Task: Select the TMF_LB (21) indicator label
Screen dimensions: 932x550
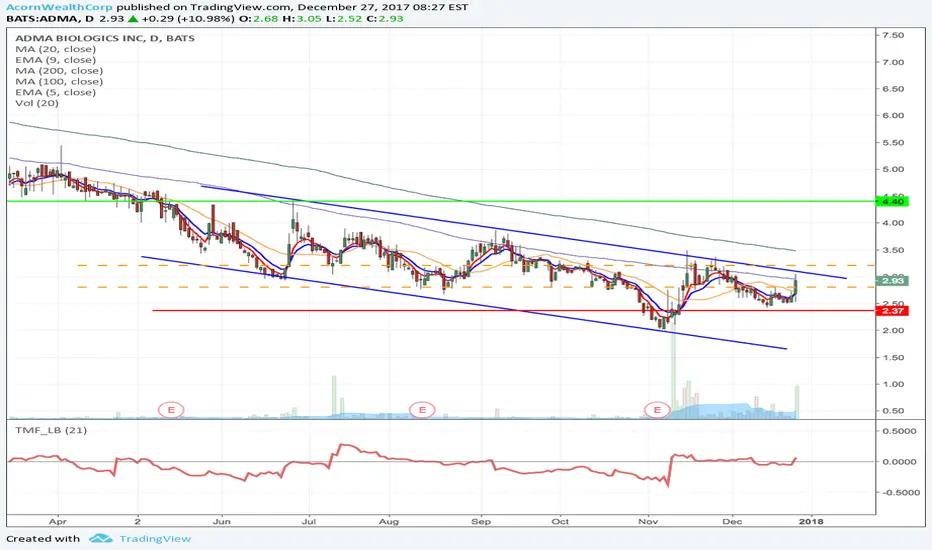Action: [51, 430]
